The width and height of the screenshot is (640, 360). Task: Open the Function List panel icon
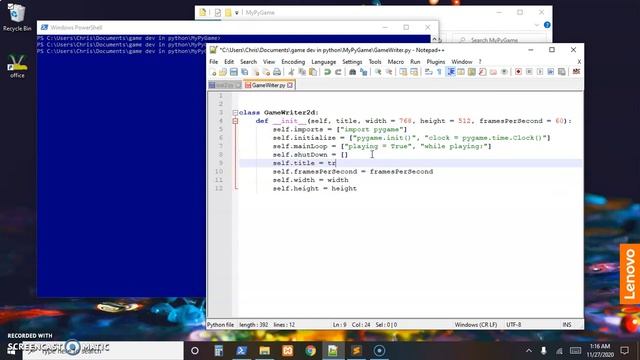pos(482,72)
